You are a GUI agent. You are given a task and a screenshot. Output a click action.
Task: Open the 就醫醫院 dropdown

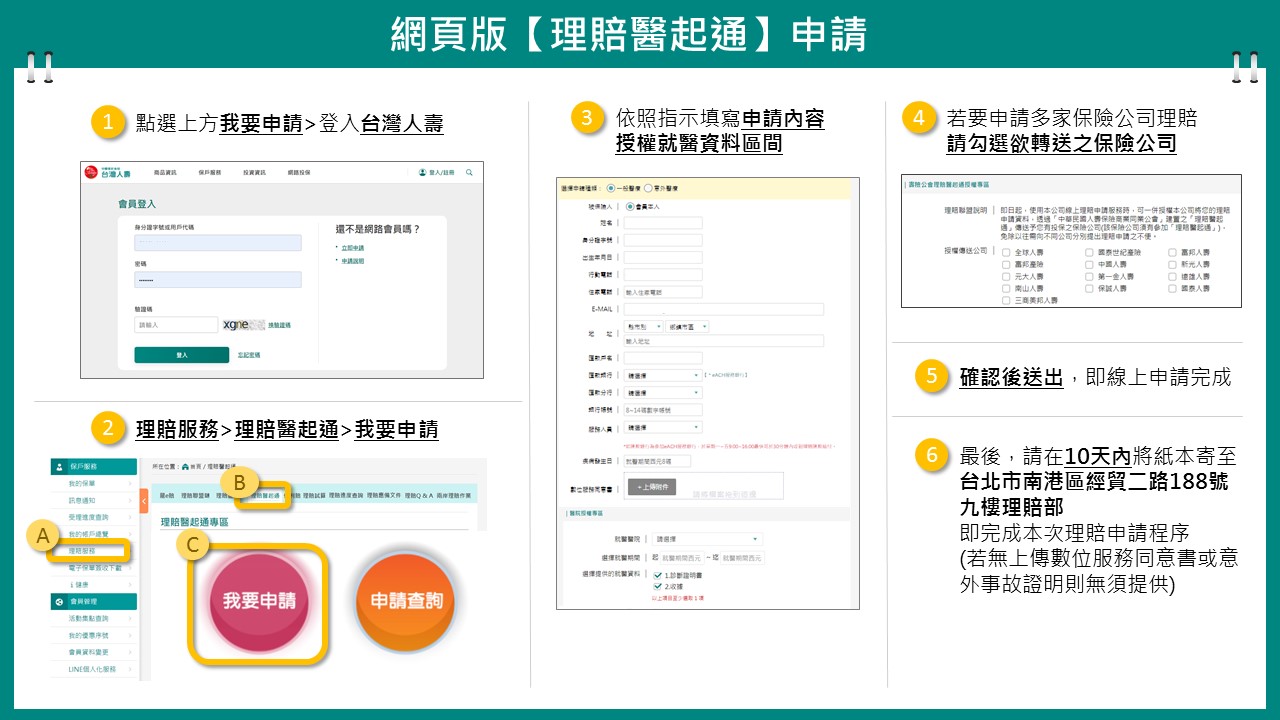click(x=707, y=539)
